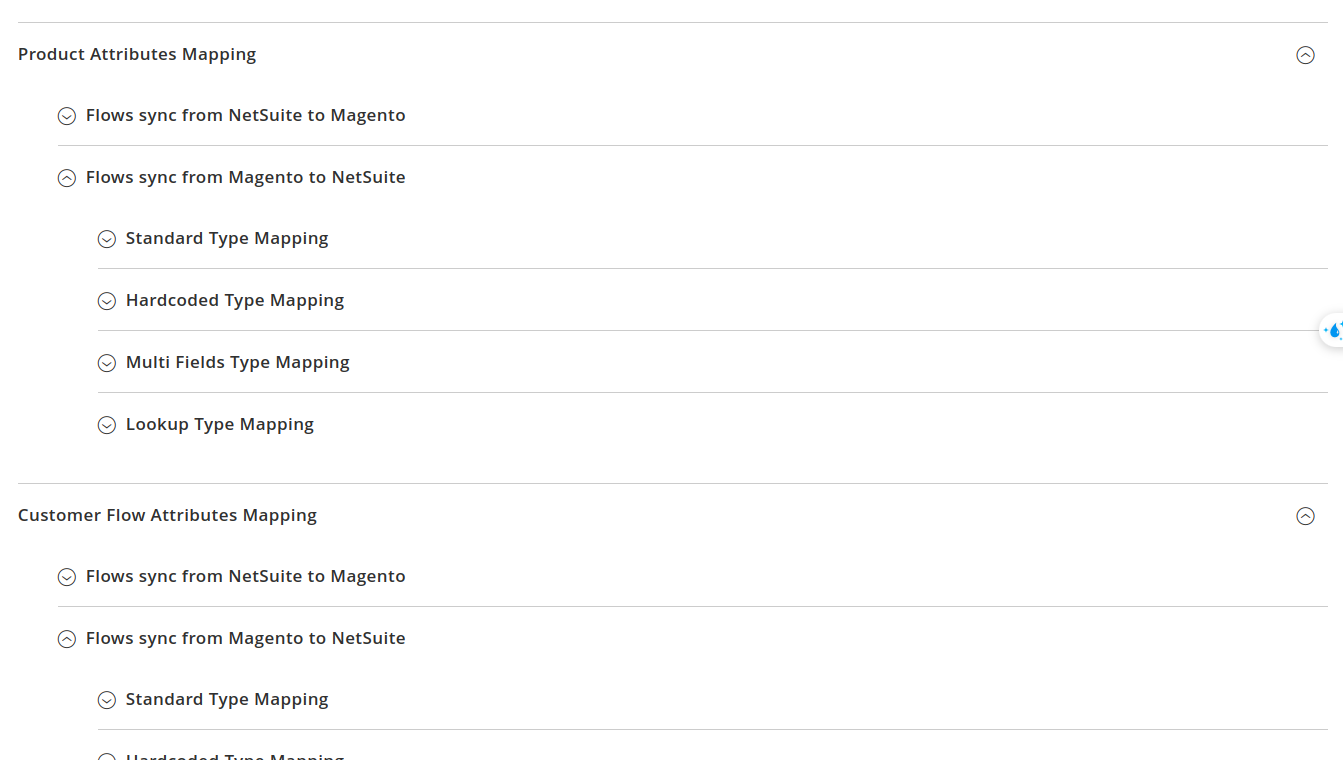Viewport: 1343px width, 760px height.
Task: Open partially visible Hardcoded Type Mapping at bottom
Action: point(234,756)
